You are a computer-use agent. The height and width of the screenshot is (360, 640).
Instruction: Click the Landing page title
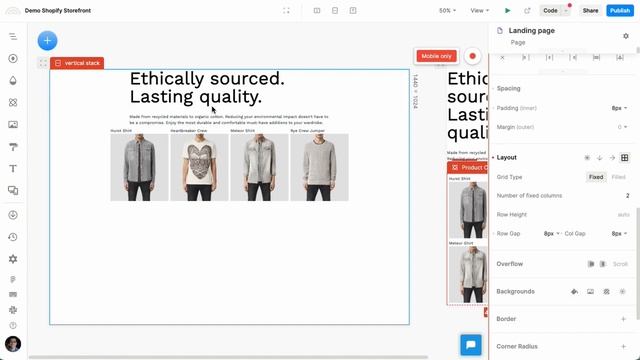click(531, 31)
